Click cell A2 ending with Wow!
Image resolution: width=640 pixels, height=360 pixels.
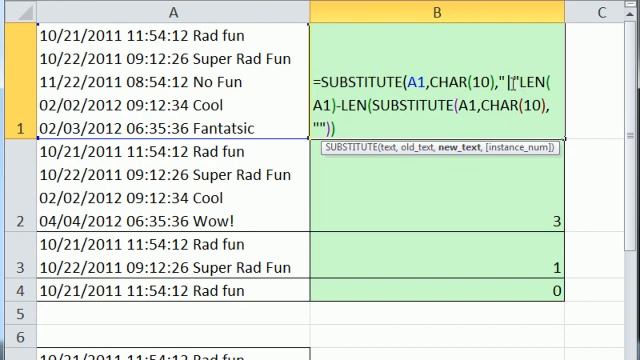[173, 185]
